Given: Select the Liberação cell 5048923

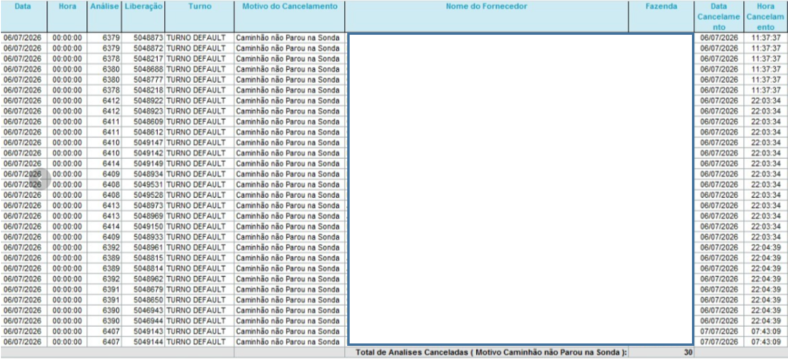Looking at the screenshot, I should point(143,111).
